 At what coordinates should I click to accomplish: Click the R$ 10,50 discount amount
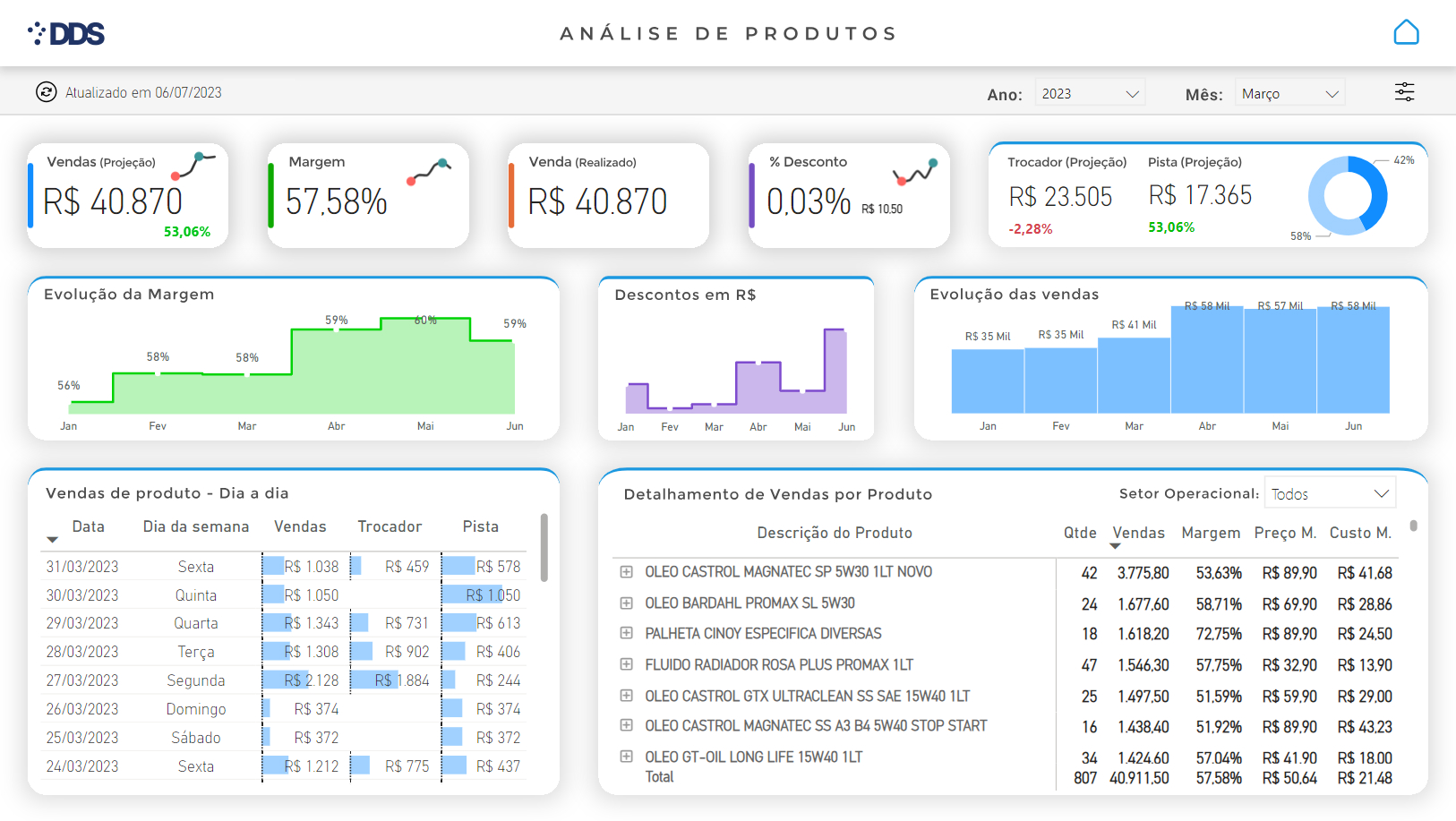[x=882, y=209]
